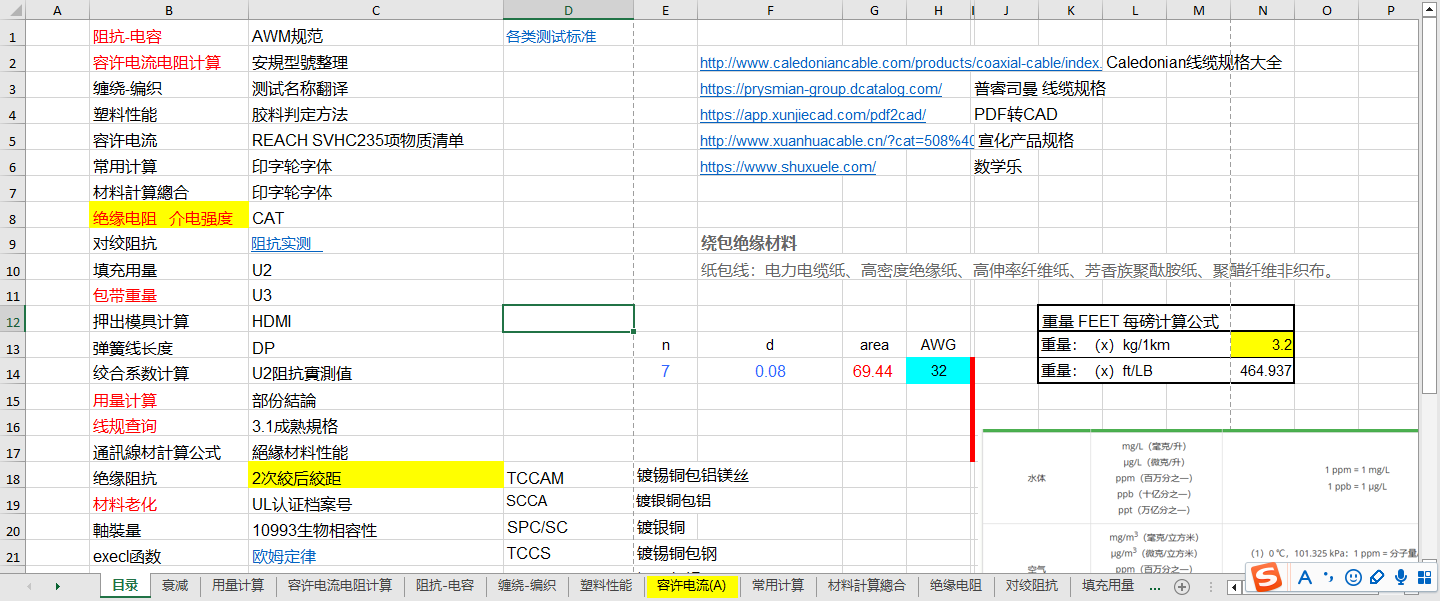Select the yellow cell containing 3.2

coord(1262,345)
